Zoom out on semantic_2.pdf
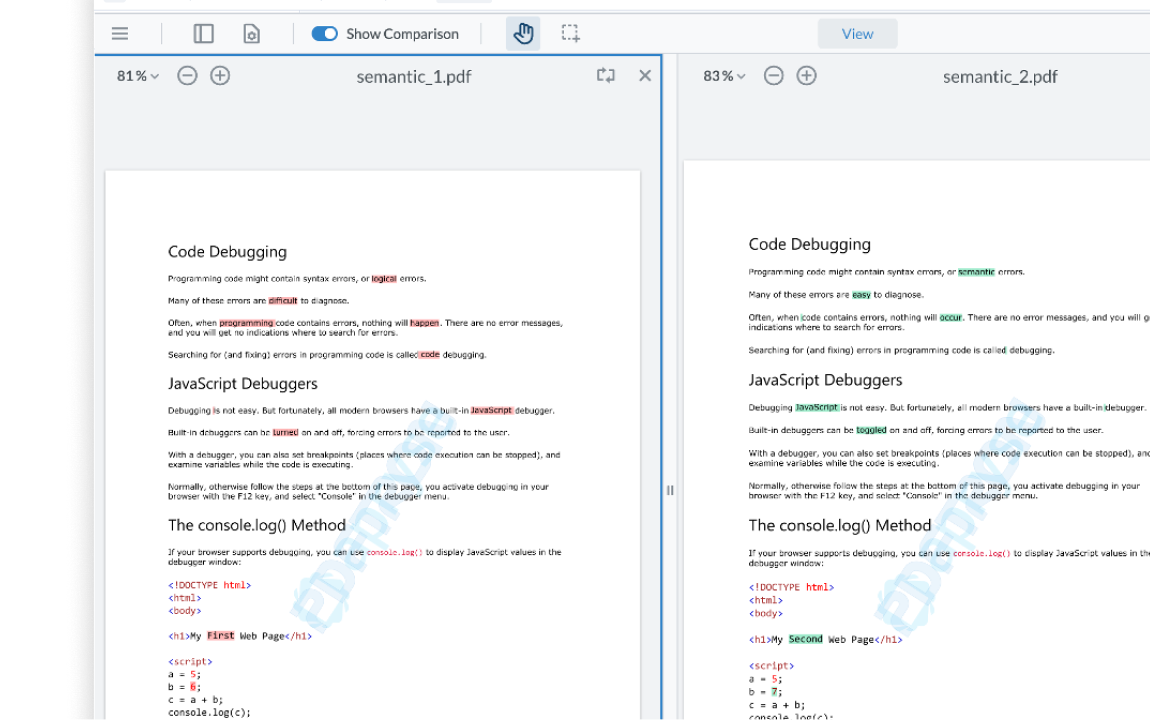The image size is (1150, 720). (773, 76)
